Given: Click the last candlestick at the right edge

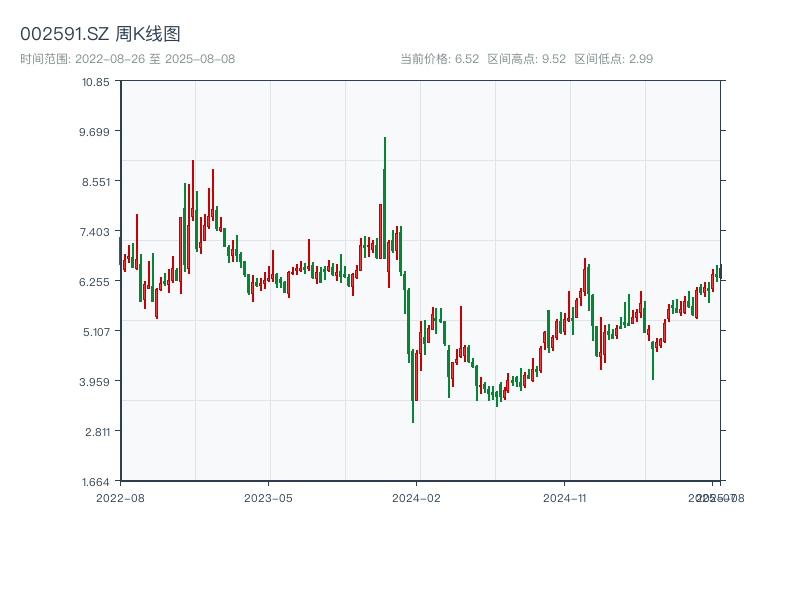Looking at the screenshot, I should [x=719, y=271].
